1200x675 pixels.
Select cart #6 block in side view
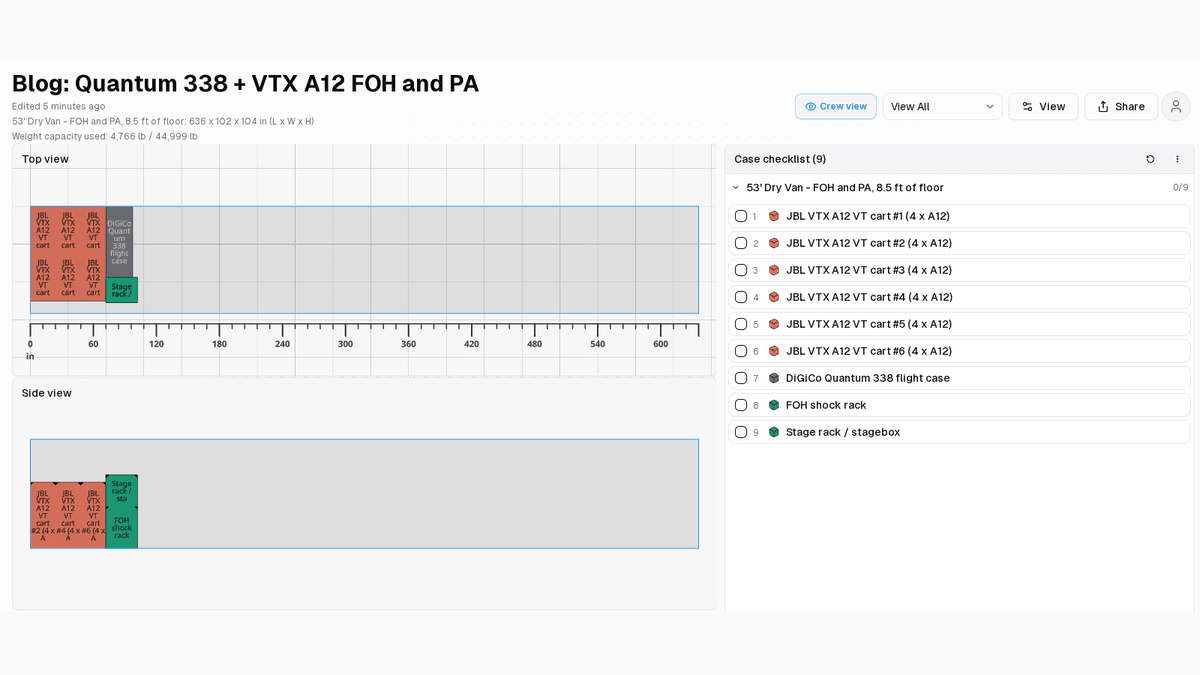[x=93, y=515]
